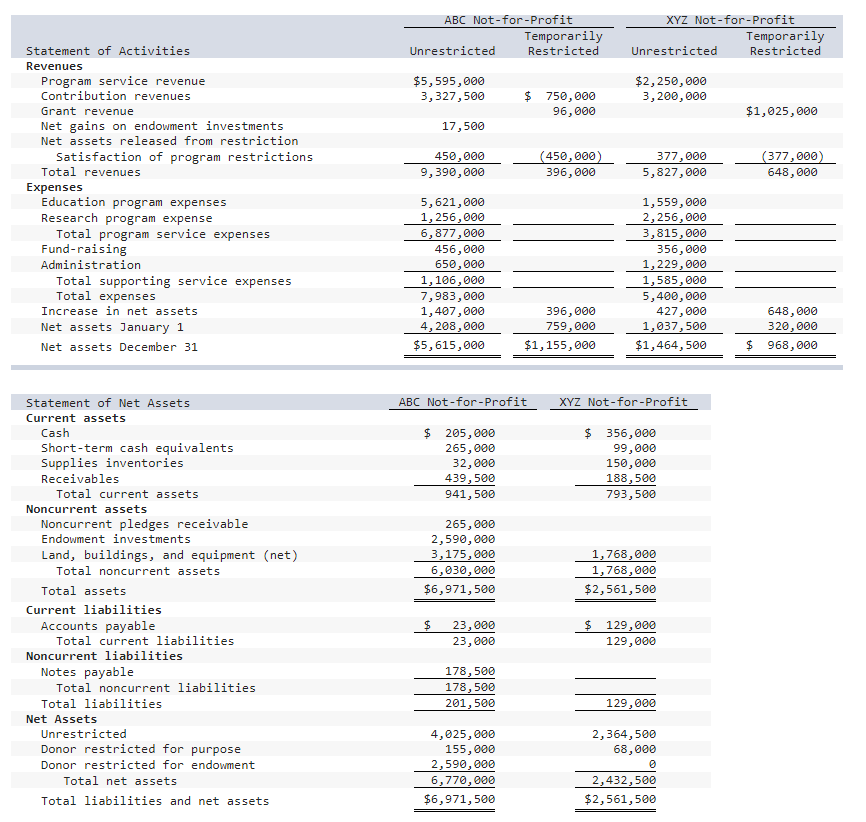Select 'Land, buildings, and equipment (net)' label

click(x=170, y=555)
